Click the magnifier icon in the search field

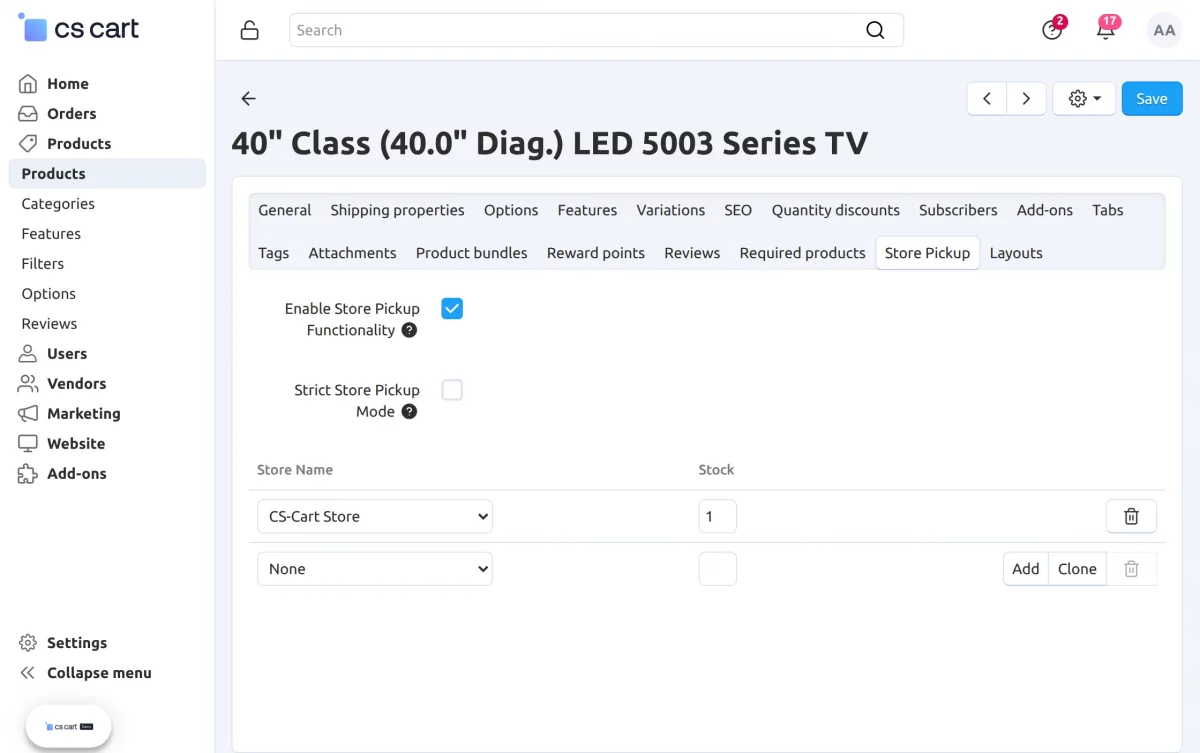click(875, 30)
